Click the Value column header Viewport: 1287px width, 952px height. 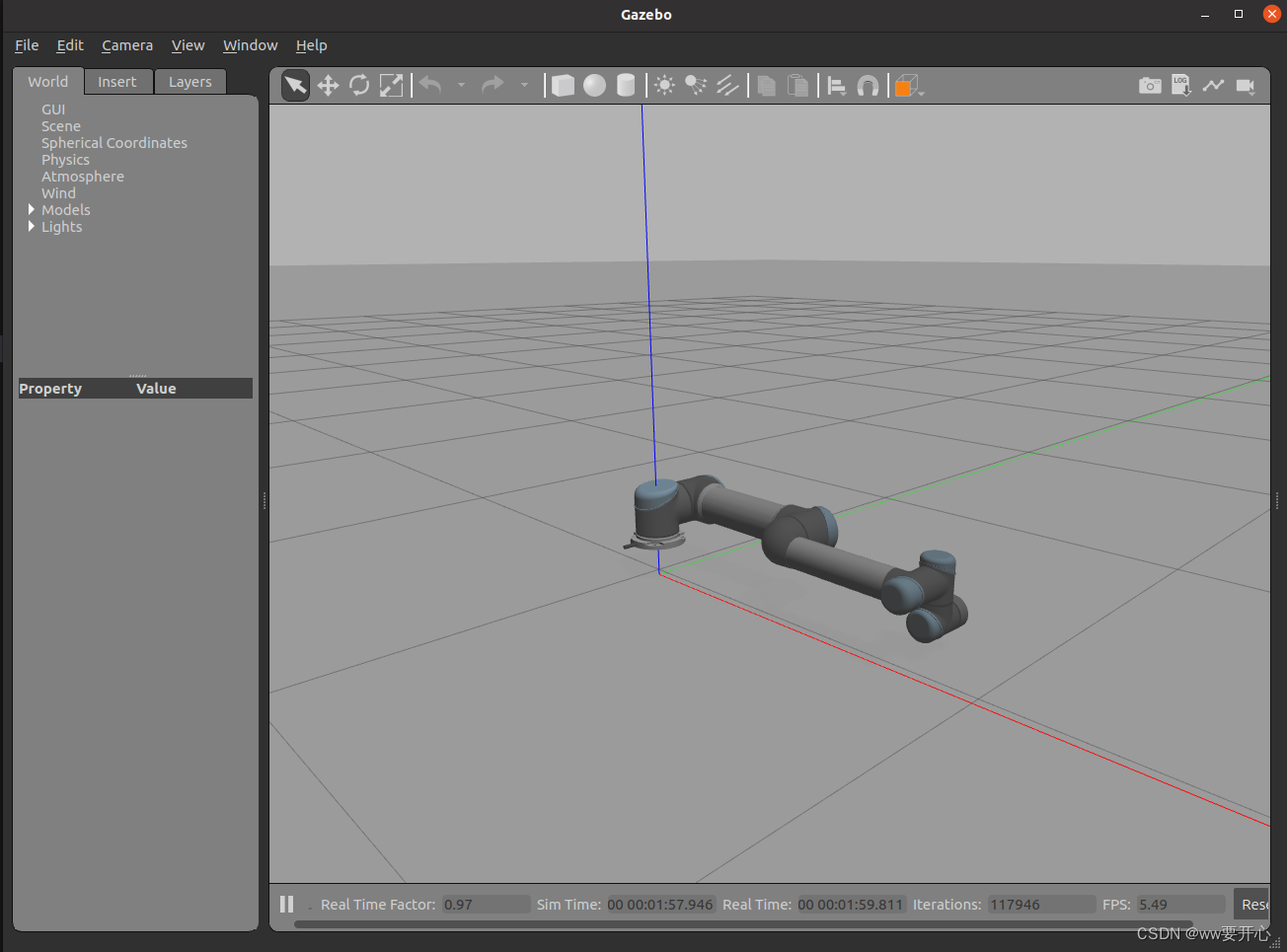point(156,389)
